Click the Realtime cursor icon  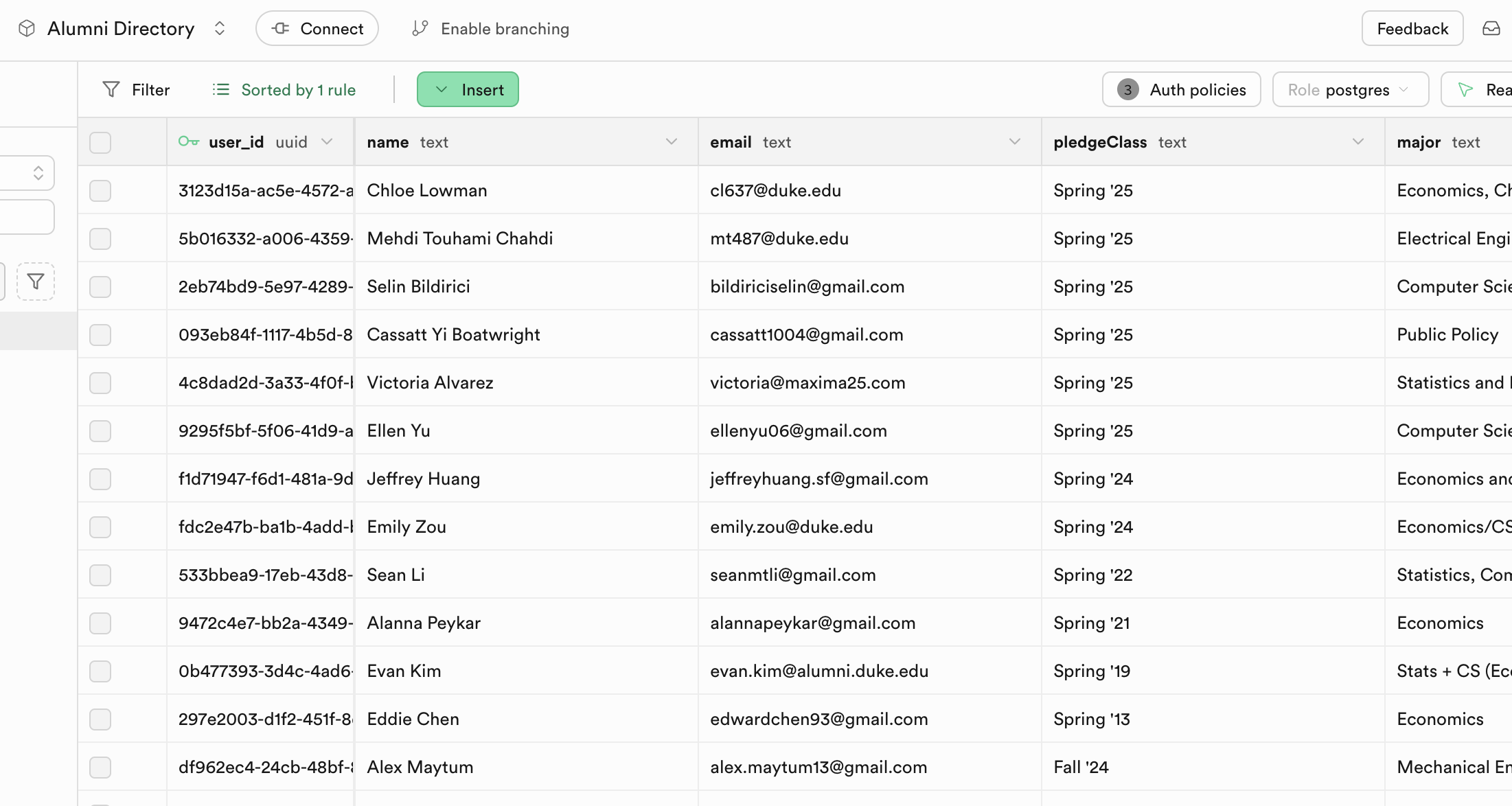pyautogui.click(x=1465, y=89)
